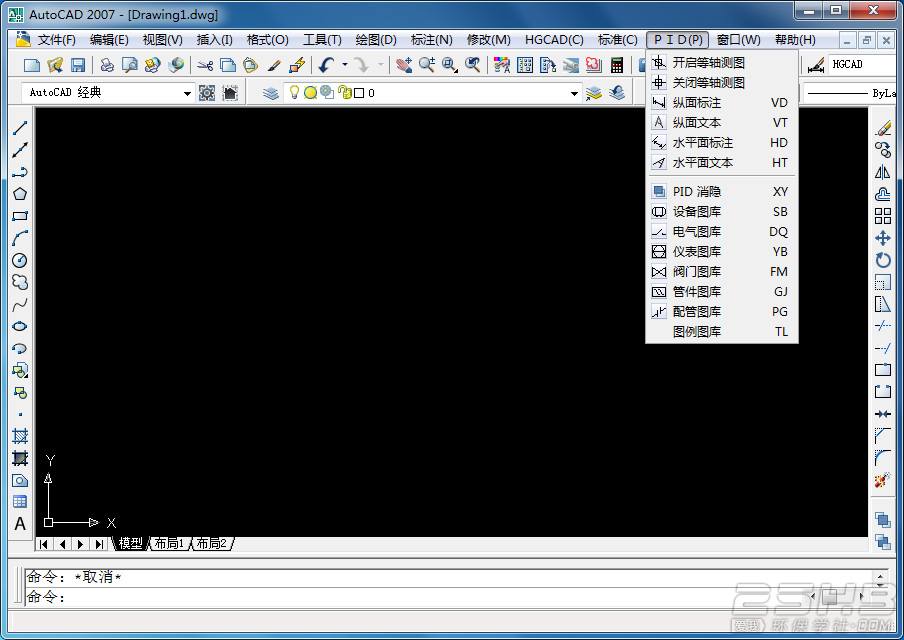Viewport: 904px width, 640px height.
Task: Open the AutoCAD 经典 workspace dropdown
Action: coord(107,93)
